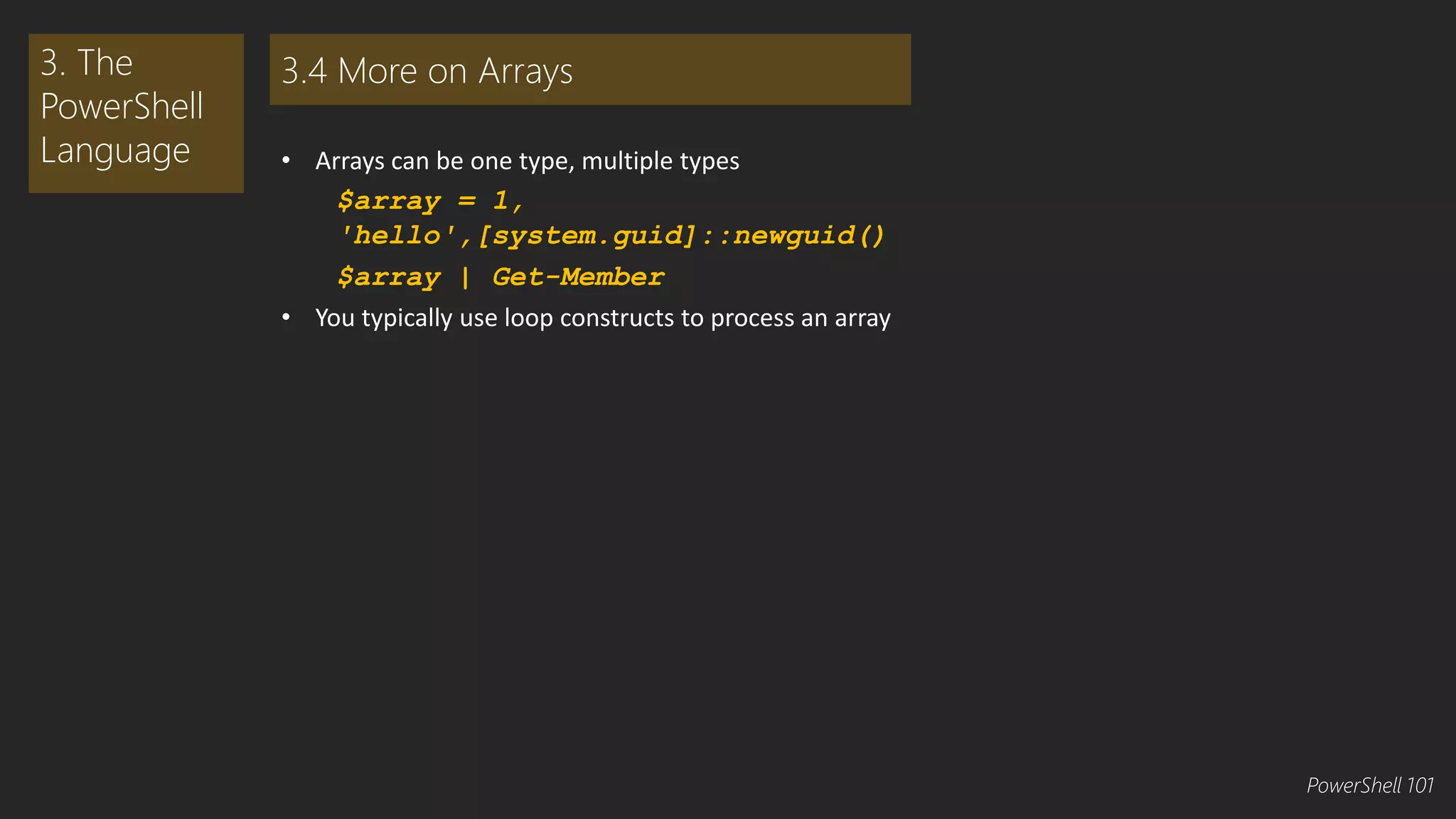
Task: Click the 'PowerShell 101' footer text
Action: (1370, 786)
